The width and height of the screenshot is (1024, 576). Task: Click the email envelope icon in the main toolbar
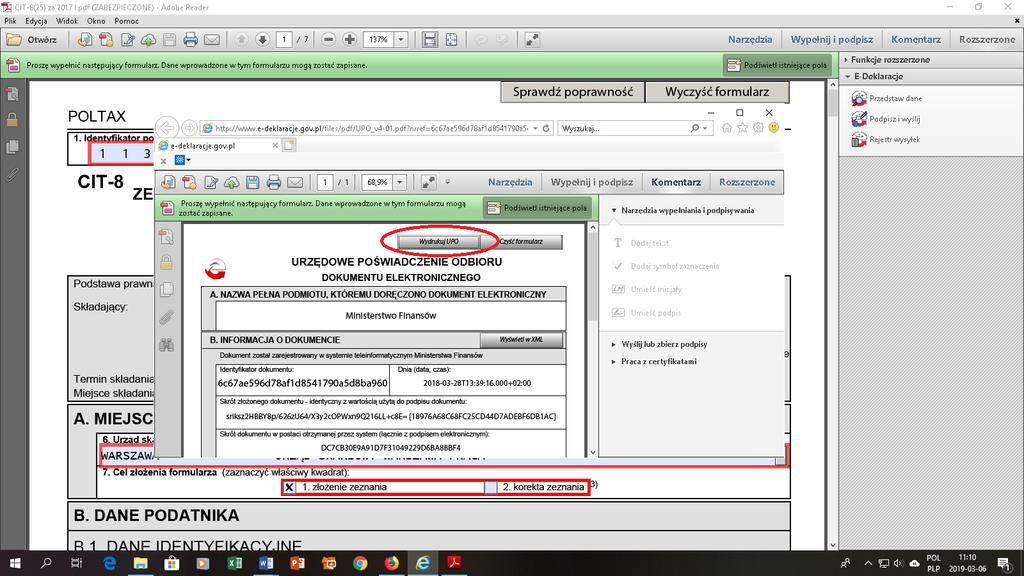[x=212, y=40]
